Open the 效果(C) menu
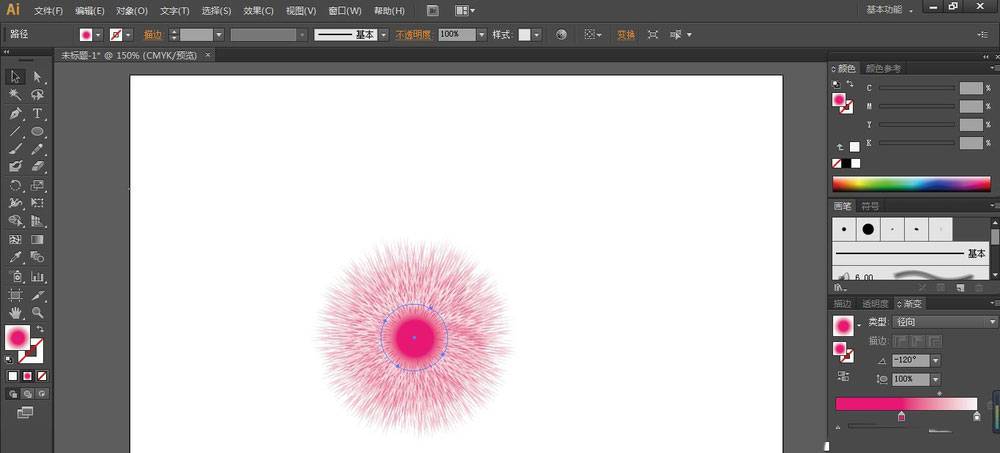Viewport: 1000px width, 453px height. coord(258,10)
